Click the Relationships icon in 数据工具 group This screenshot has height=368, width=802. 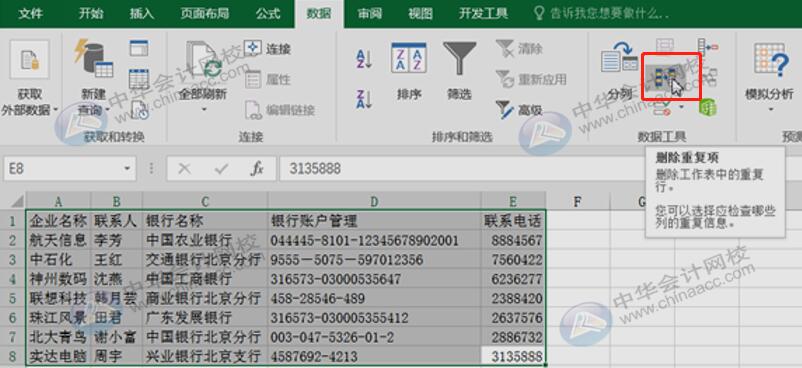(x=709, y=77)
